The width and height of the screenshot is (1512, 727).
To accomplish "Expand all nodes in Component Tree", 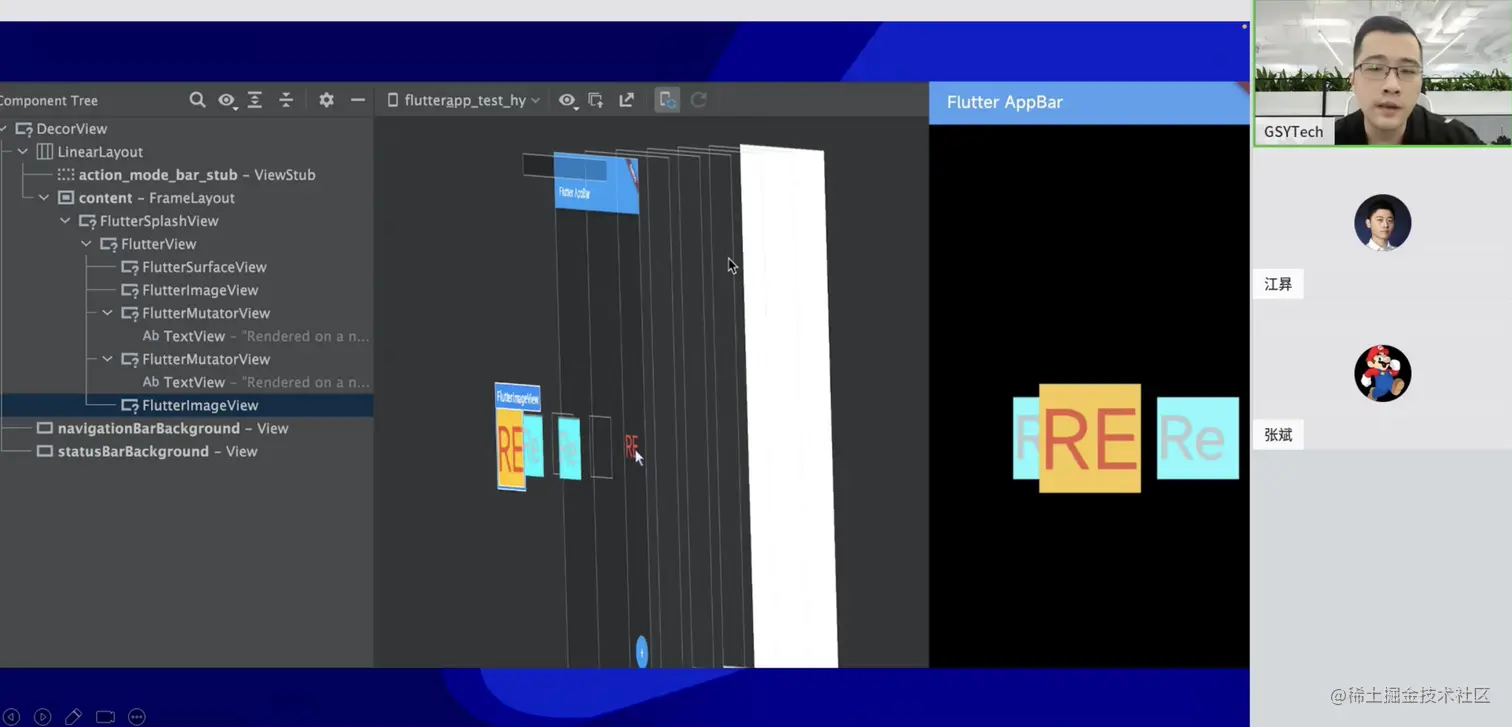I will [255, 100].
